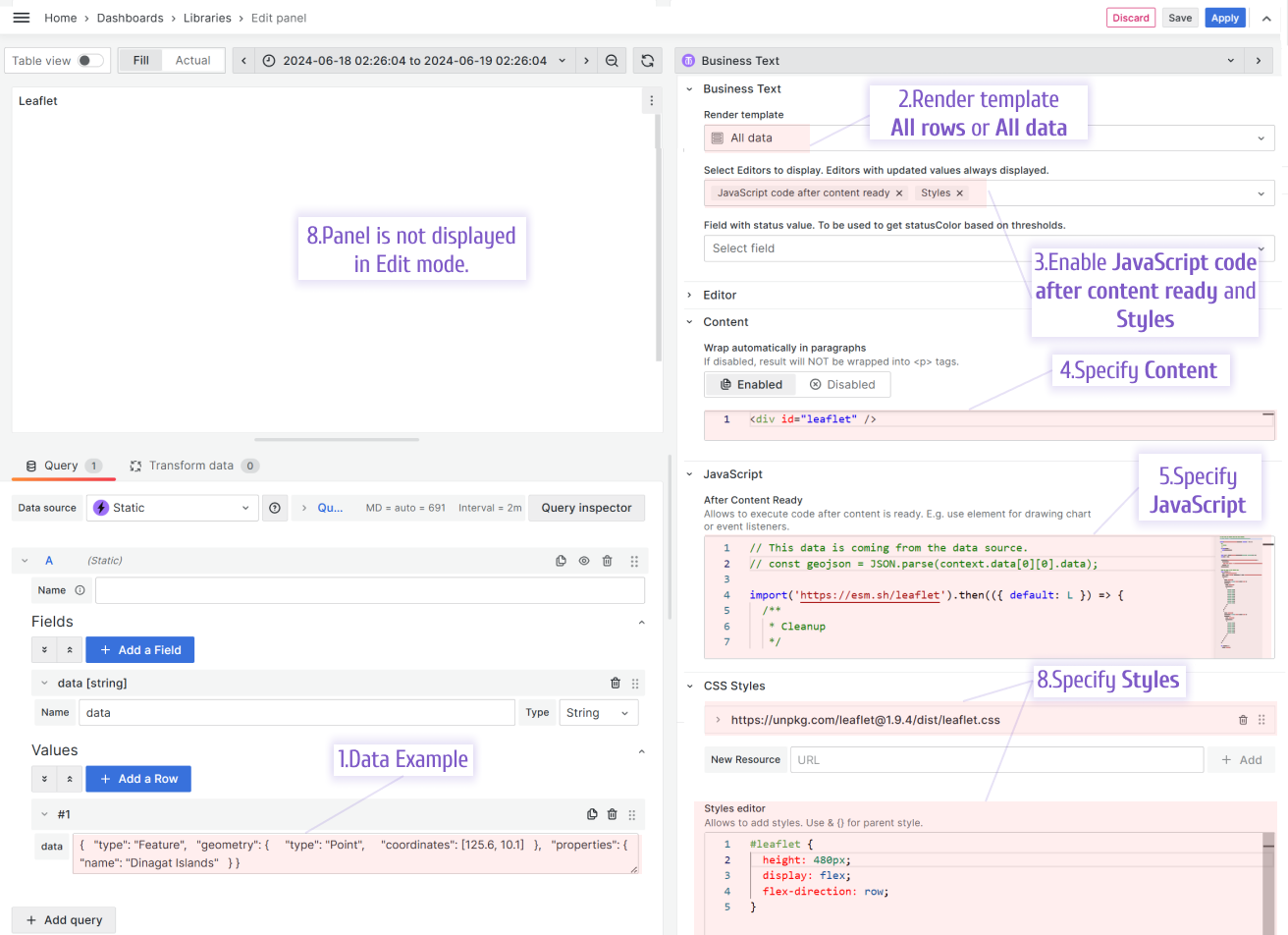
Task: Select the Actual display mode tab
Action: 192,60
